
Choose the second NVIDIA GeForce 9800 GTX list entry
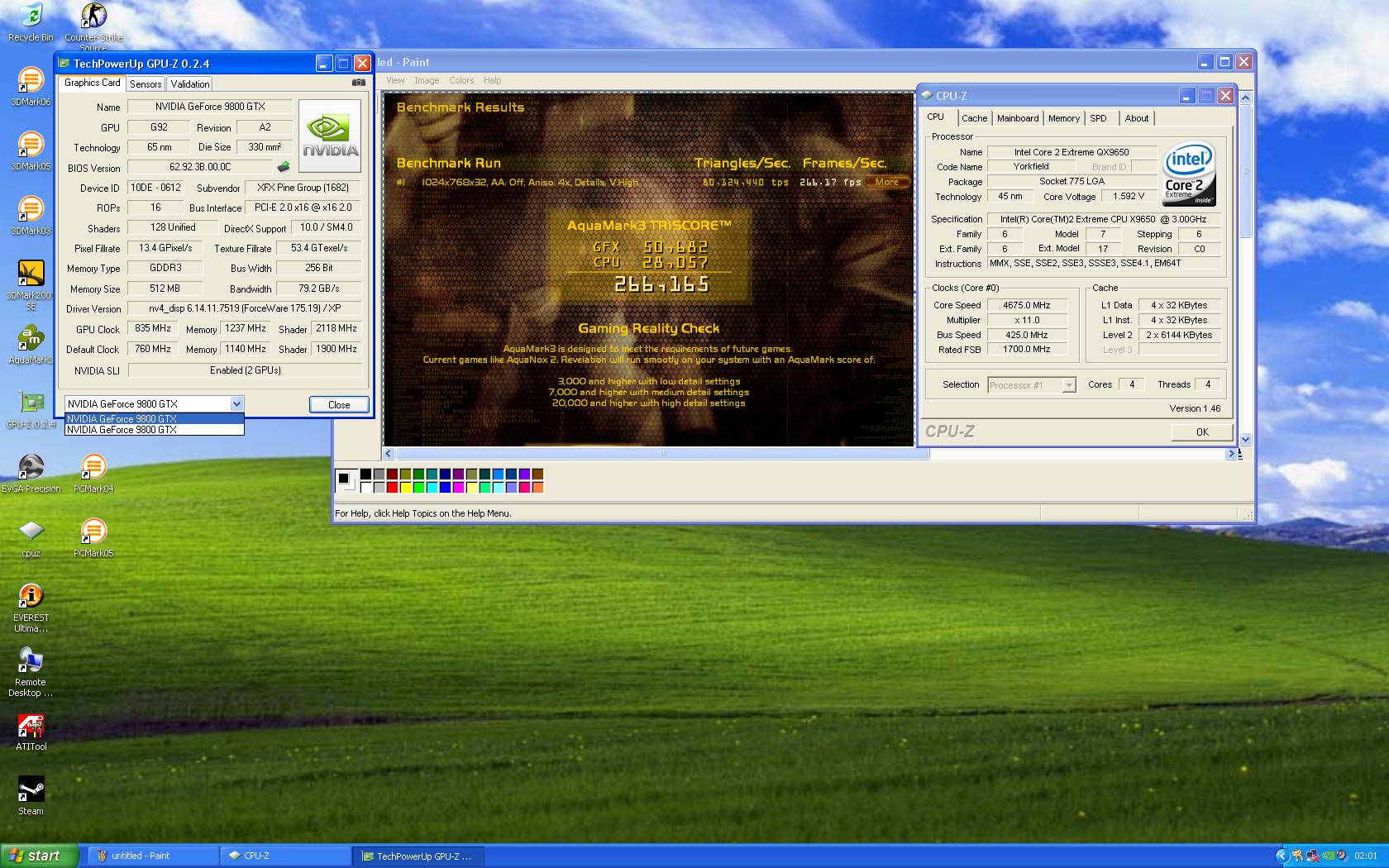tap(154, 429)
